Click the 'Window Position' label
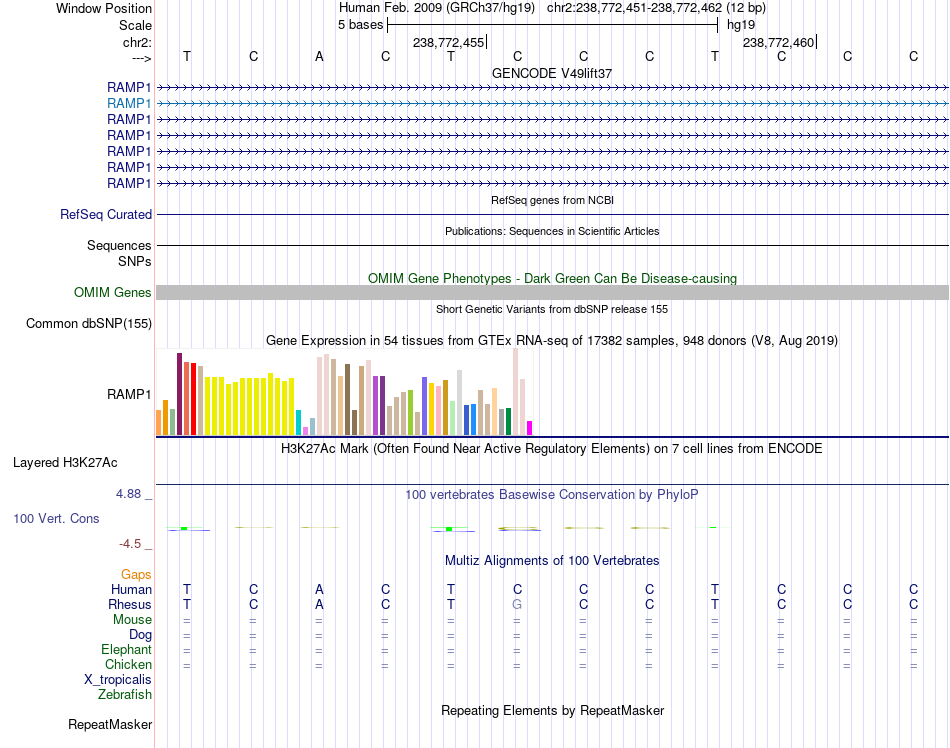 pos(104,8)
